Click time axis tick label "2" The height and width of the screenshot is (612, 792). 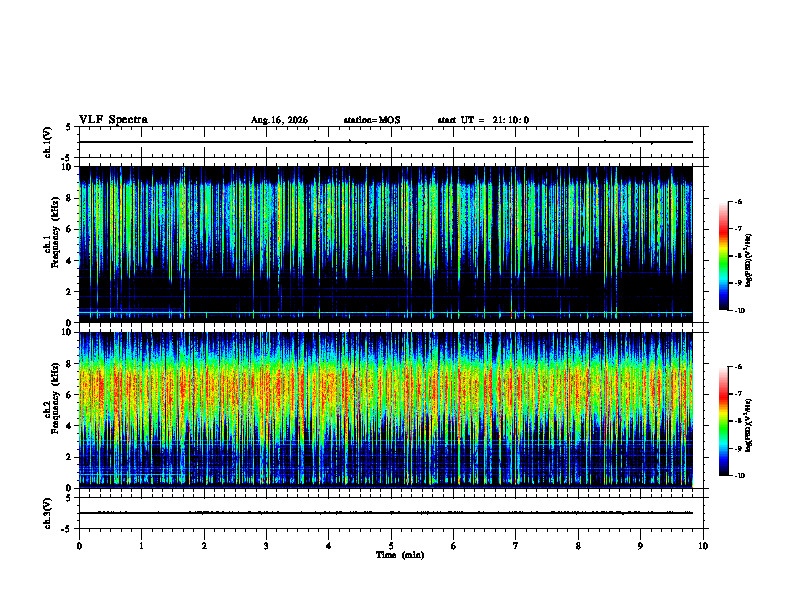(x=204, y=546)
